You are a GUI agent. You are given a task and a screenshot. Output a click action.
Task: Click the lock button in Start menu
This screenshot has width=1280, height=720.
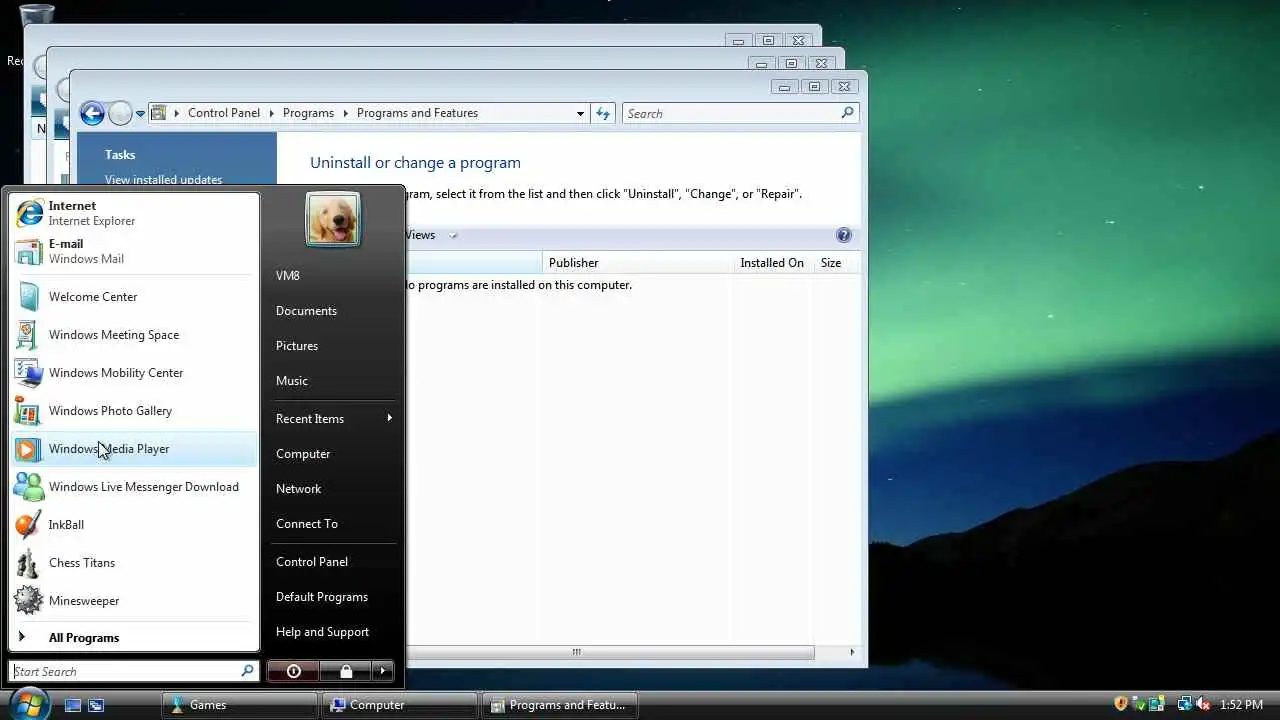346,671
